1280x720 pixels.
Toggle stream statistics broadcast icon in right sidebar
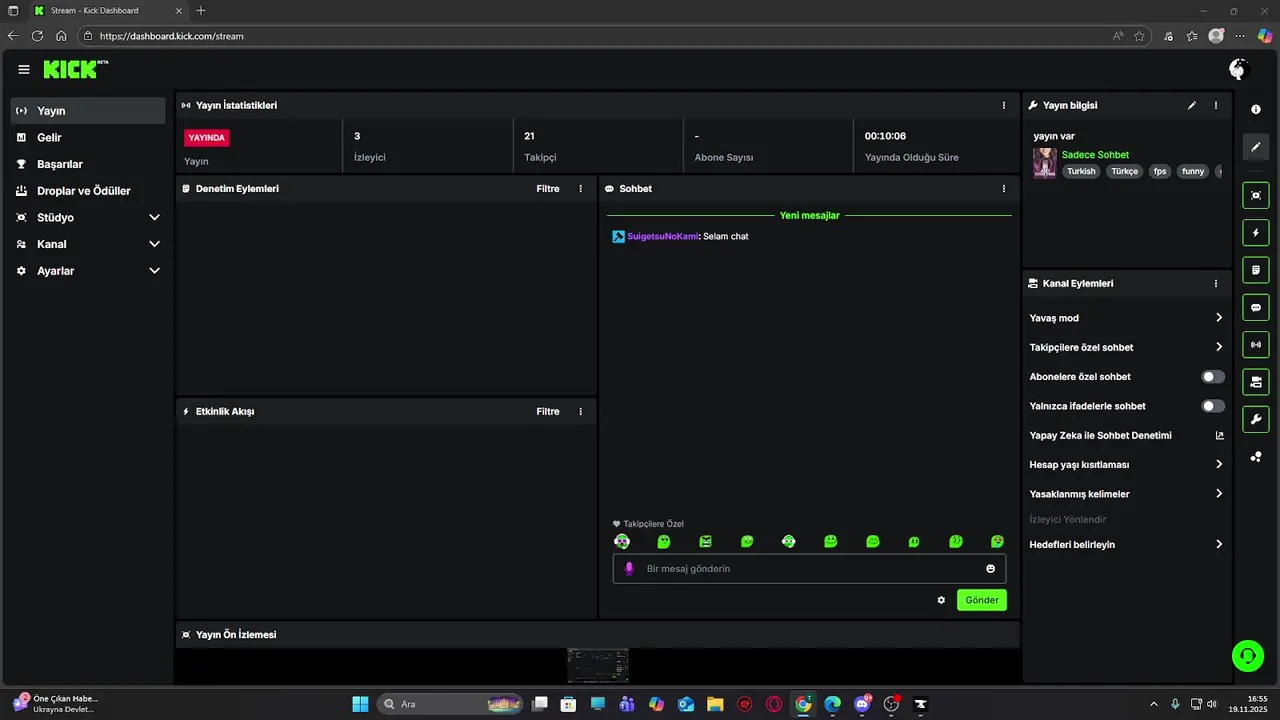[1256, 345]
